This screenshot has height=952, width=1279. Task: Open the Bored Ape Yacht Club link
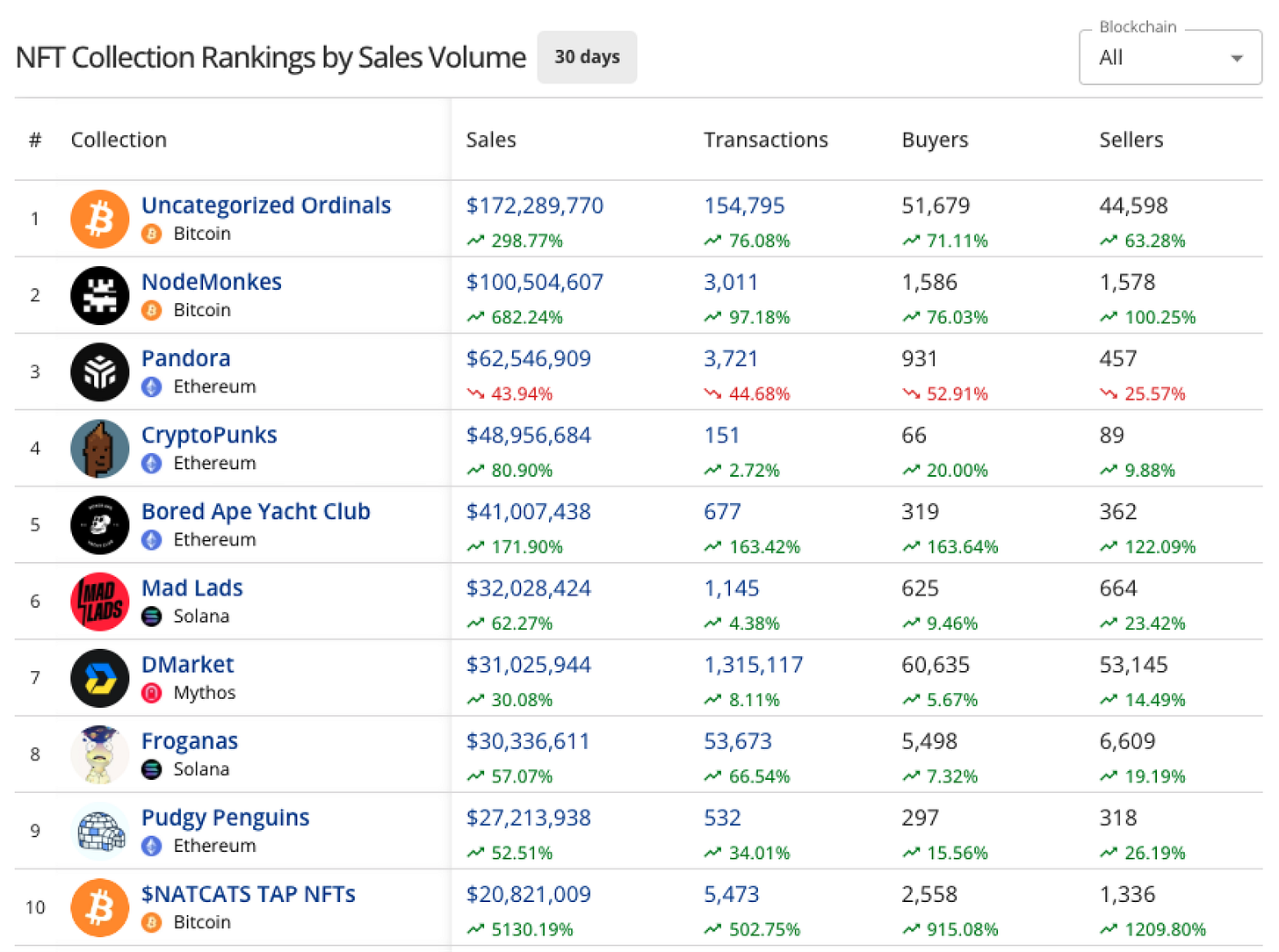click(x=256, y=511)
